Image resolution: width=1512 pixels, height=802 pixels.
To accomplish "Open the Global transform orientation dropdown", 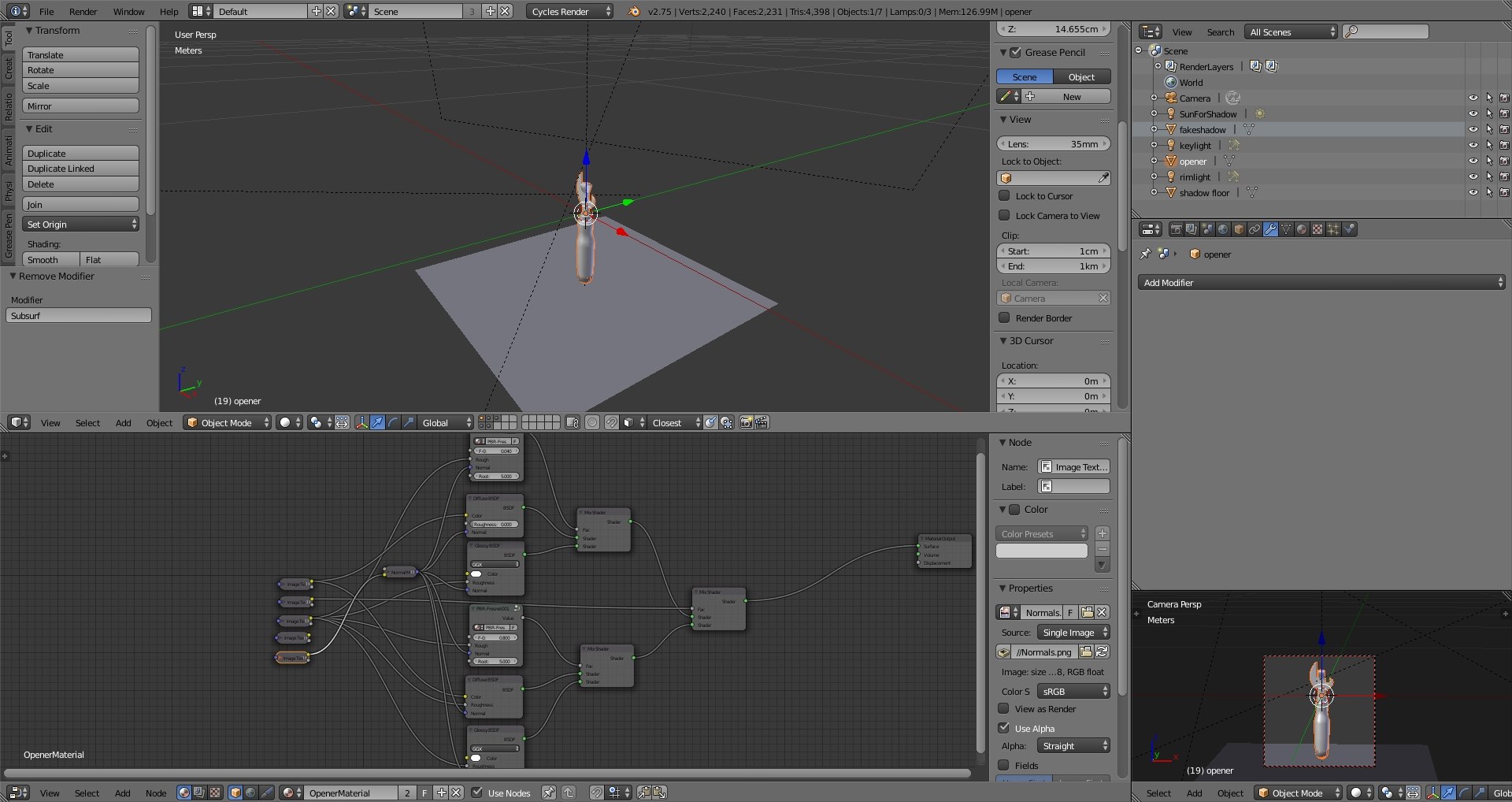I will (444, 423).
